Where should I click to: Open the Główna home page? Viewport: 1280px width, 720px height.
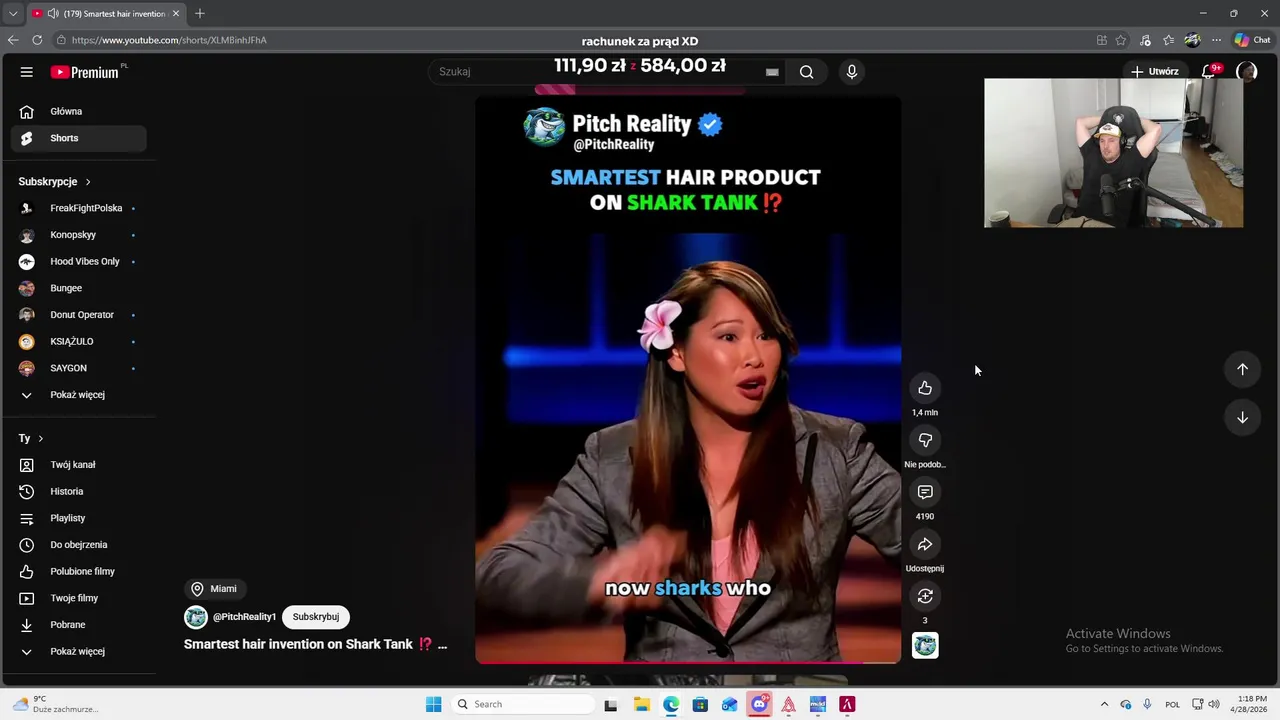pyautogui.click(x=79, y=111)
